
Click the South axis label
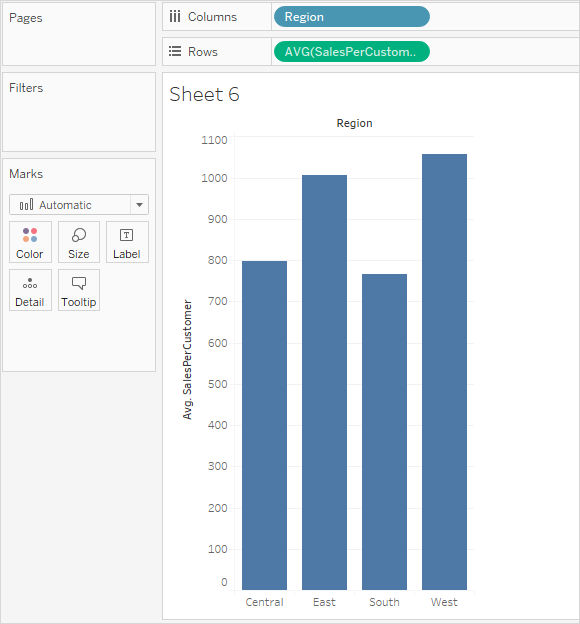384,602
